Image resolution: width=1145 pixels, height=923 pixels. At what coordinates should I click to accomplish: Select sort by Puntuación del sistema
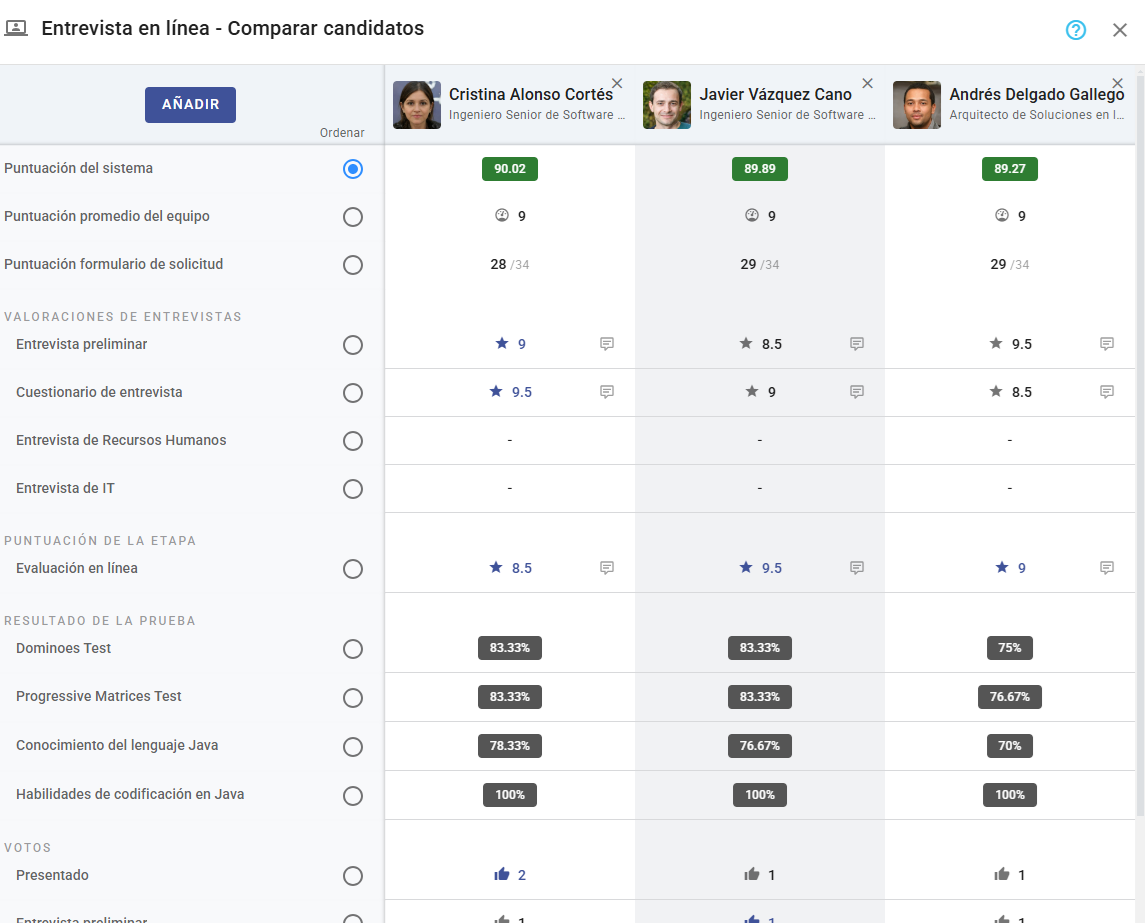coord(352,169)
